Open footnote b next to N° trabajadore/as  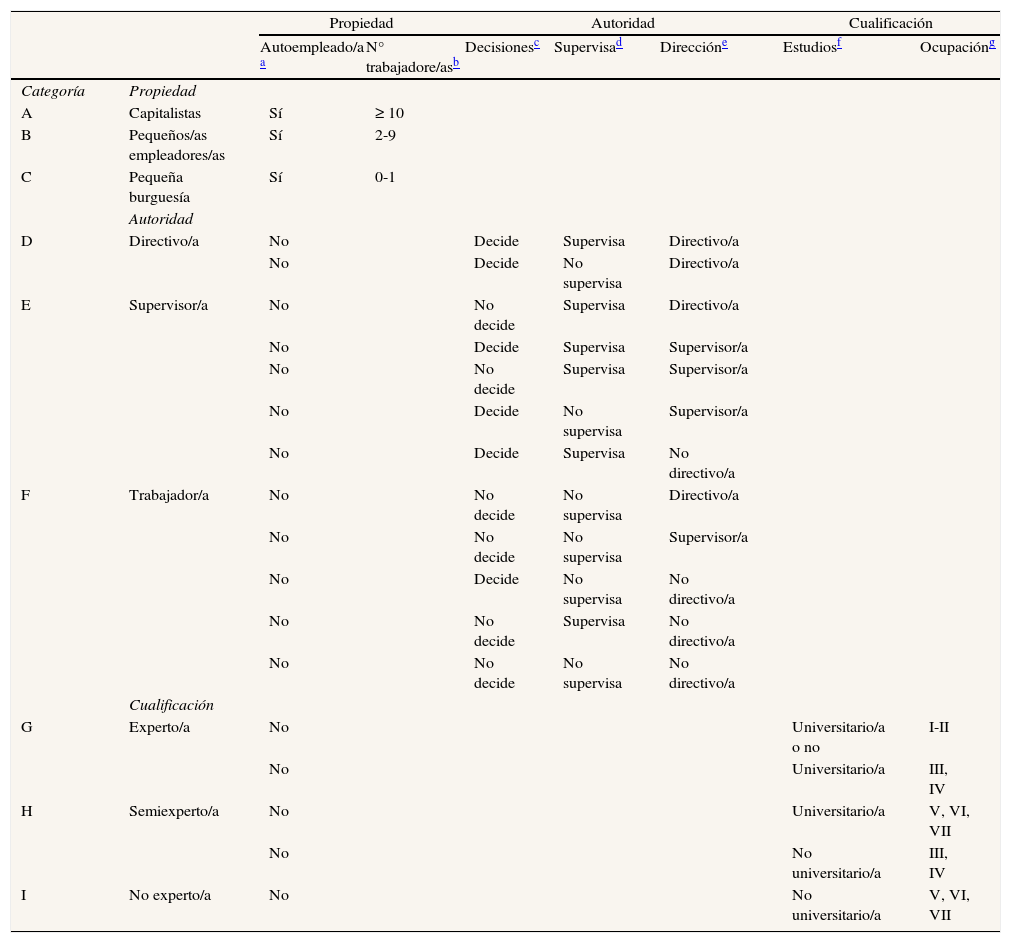455,62
